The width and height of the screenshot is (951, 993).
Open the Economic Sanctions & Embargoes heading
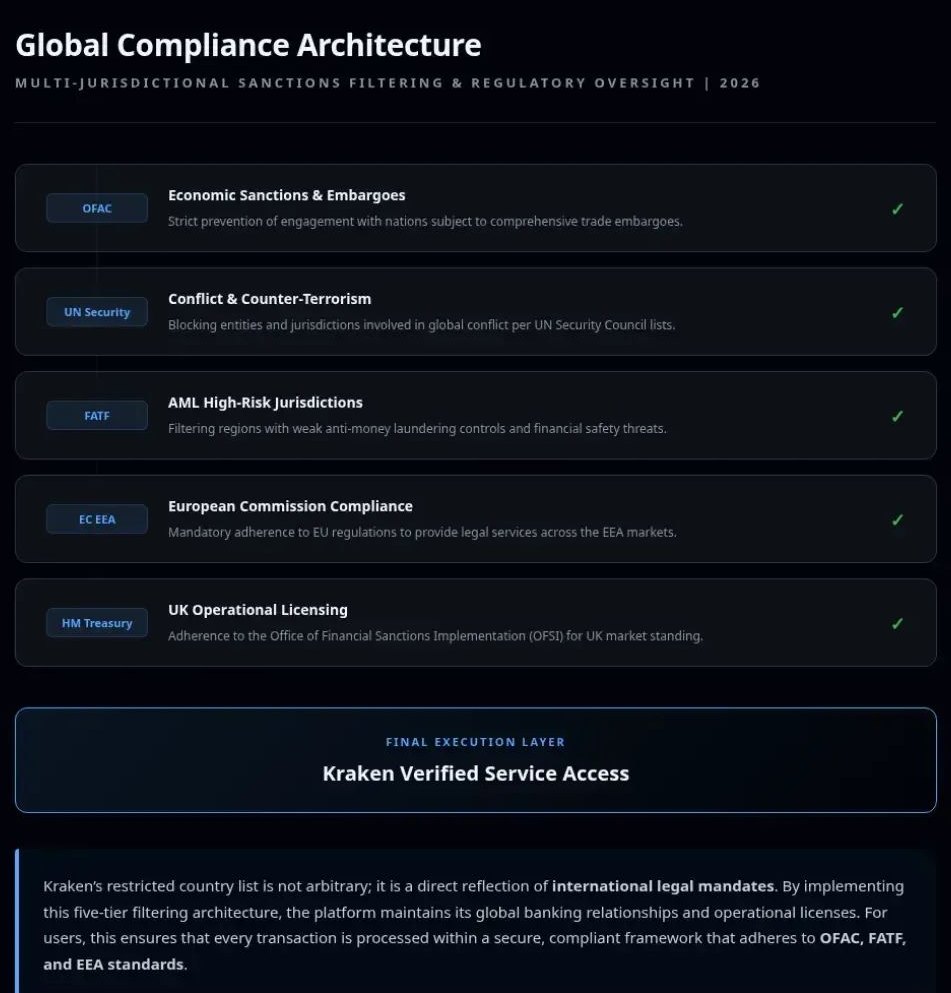point(287,195)
